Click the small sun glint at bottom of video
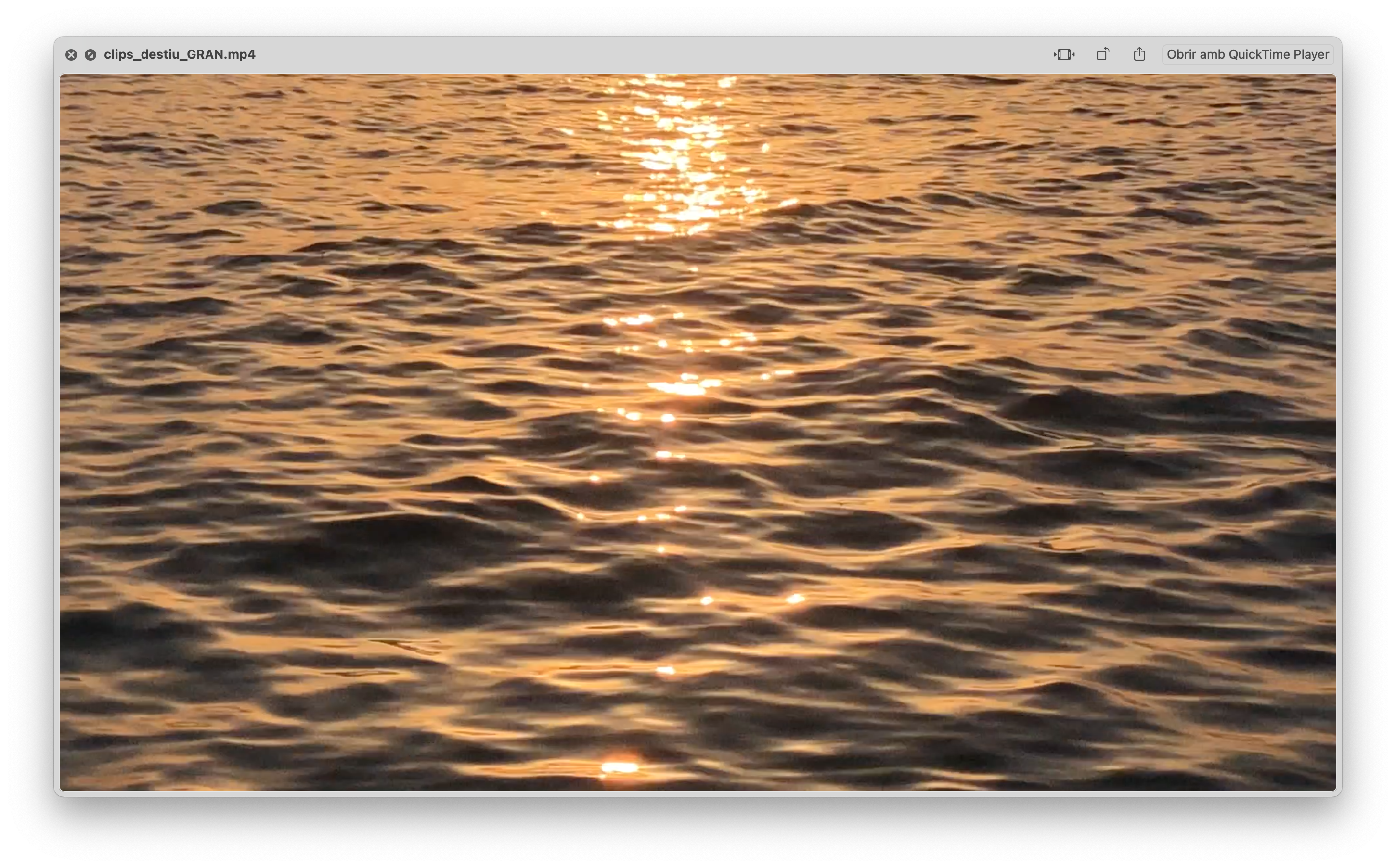The image size is (1396, 868). tap(619, 767)
